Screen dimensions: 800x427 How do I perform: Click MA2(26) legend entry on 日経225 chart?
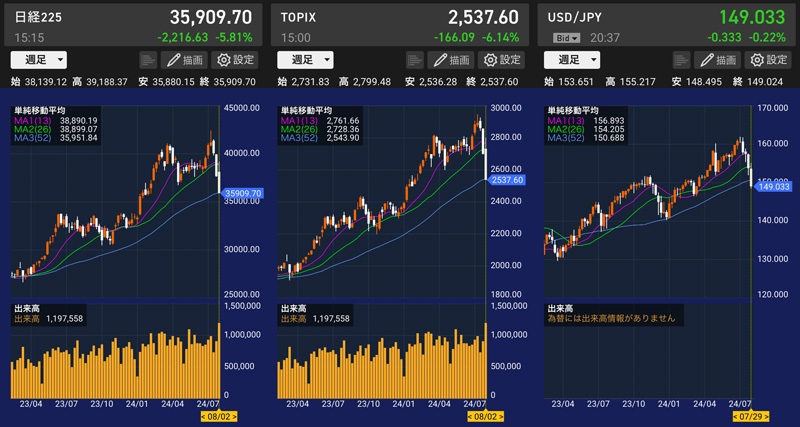click(56, 129)
